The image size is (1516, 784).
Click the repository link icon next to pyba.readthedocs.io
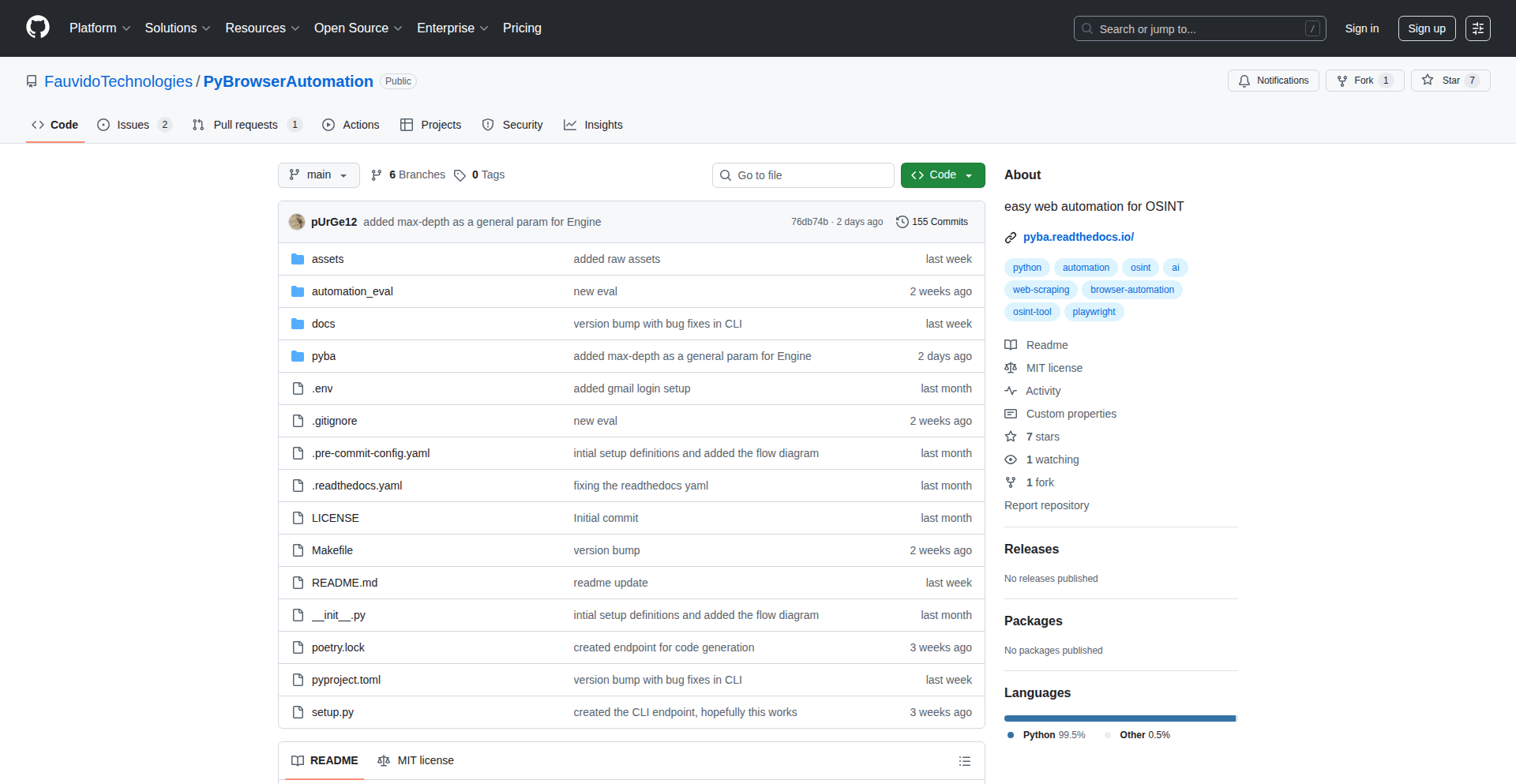pos(1010,237)
